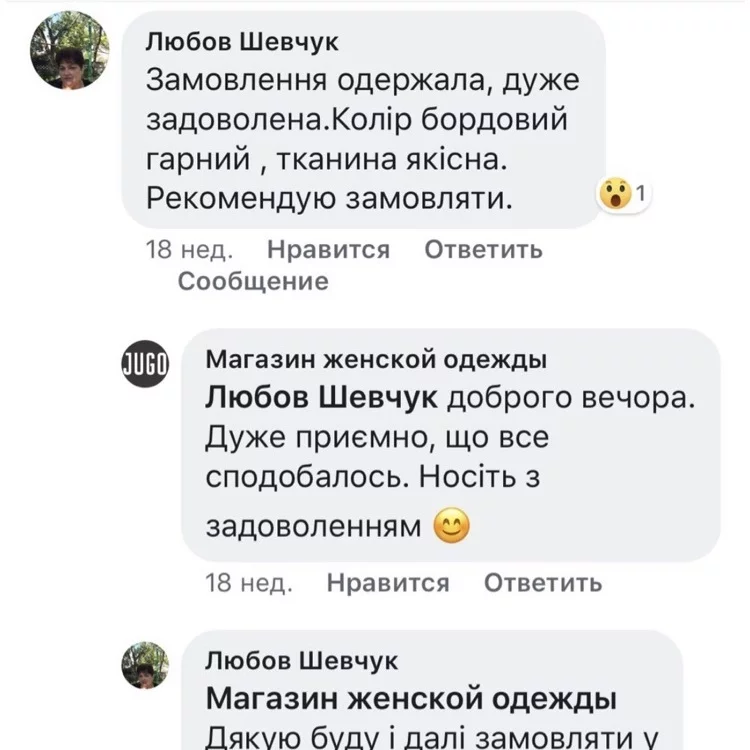Reply to the shop's comment via Ответить
This screenshot has height=750, width=750.
(x=543, y=582)
